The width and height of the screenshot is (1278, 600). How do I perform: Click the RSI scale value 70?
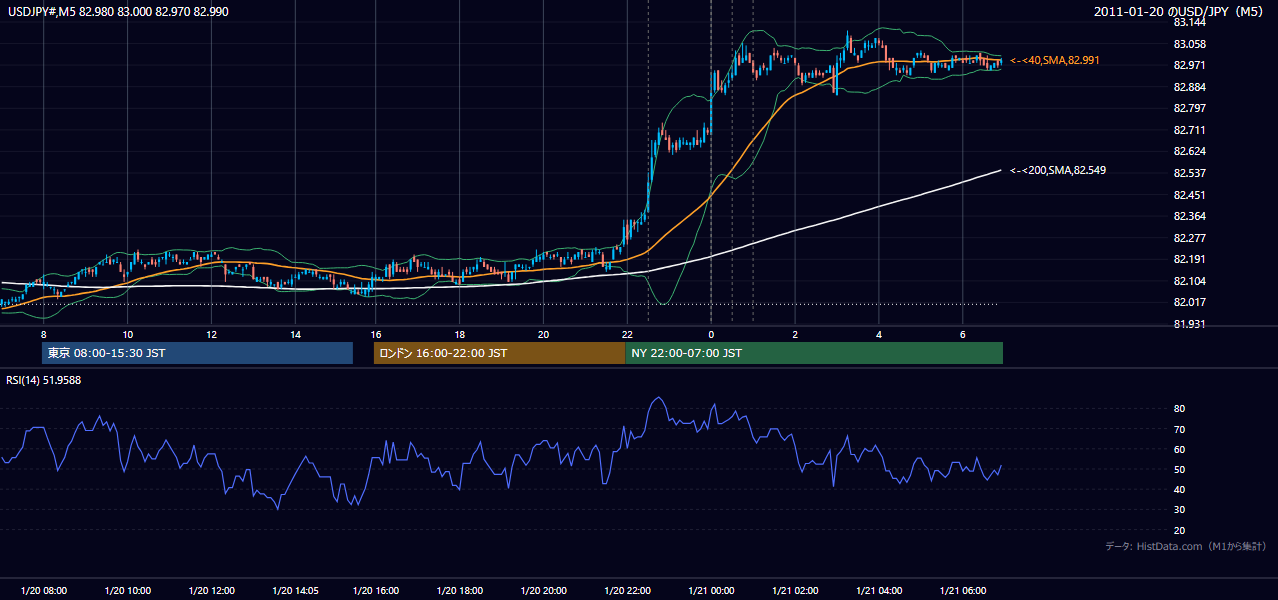[1179, 429]
